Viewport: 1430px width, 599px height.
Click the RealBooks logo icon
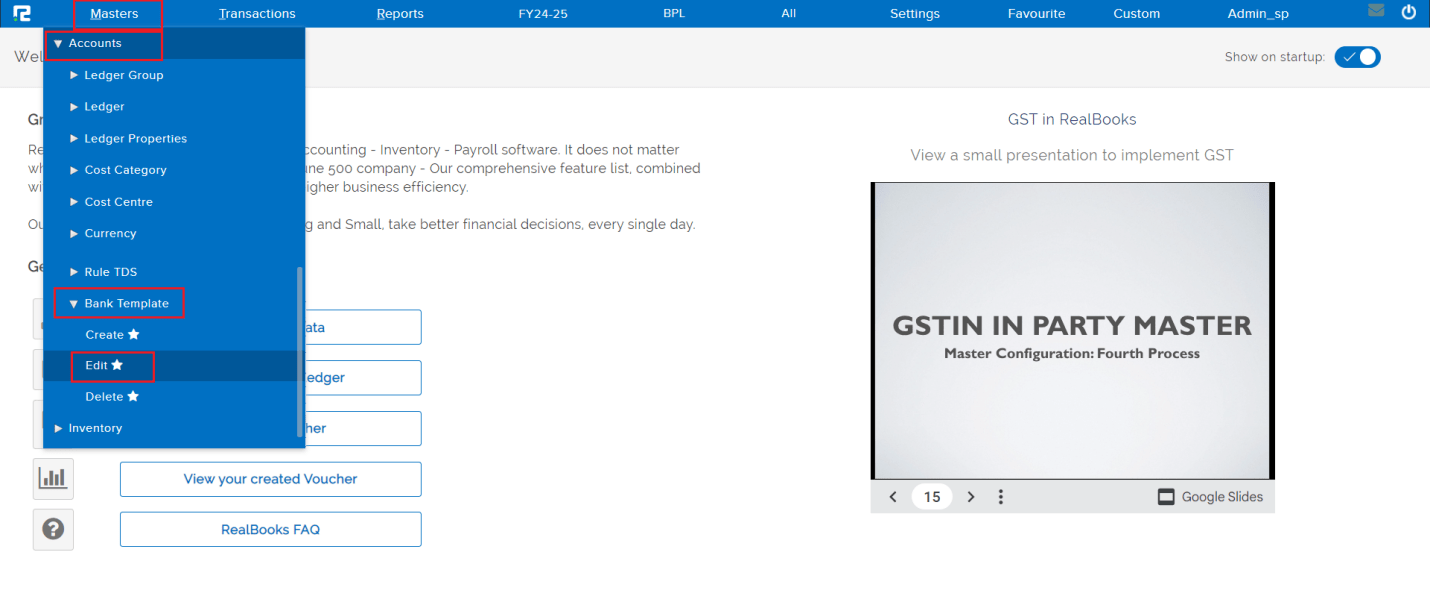(x=22, y=13)
